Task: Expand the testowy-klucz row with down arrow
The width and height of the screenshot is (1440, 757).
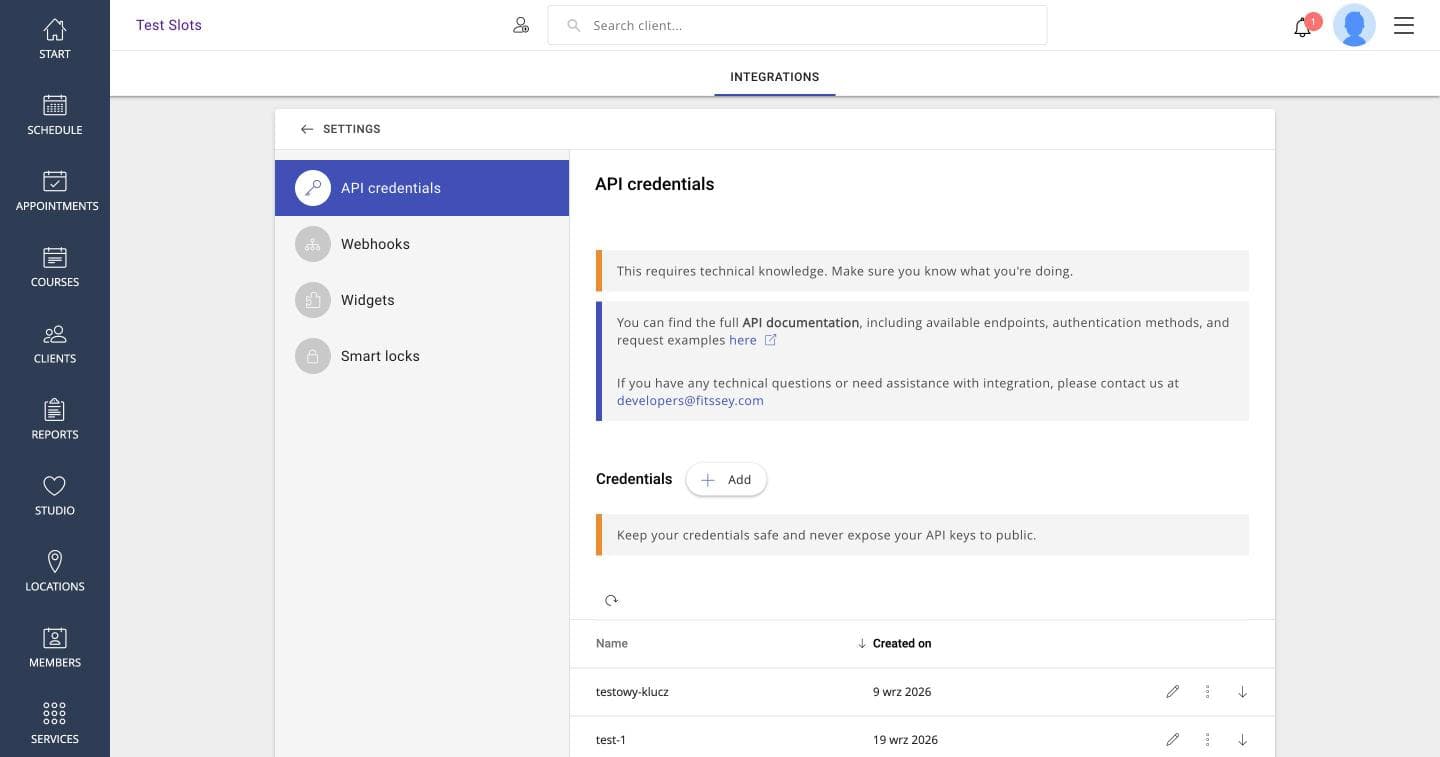Action: click(1242, 692)
